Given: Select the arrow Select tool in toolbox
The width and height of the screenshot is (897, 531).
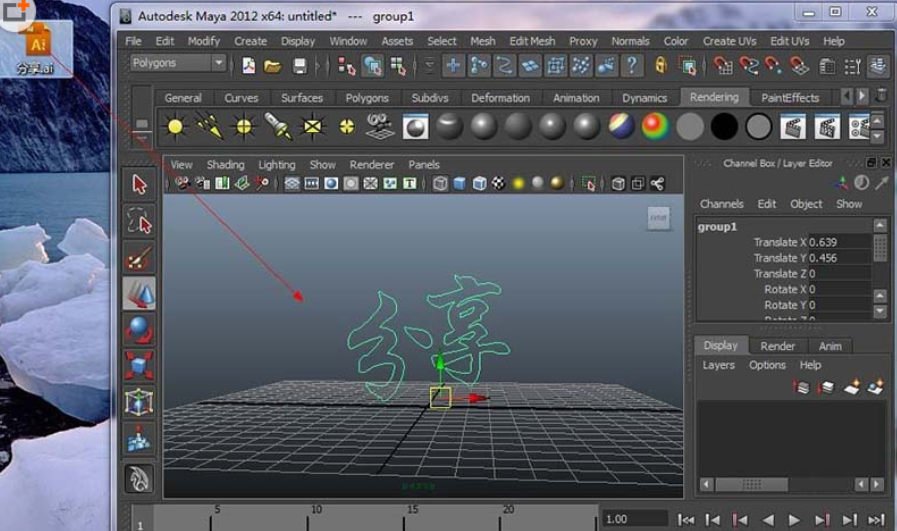Looking at the screenshot, I should click(139, 185).
